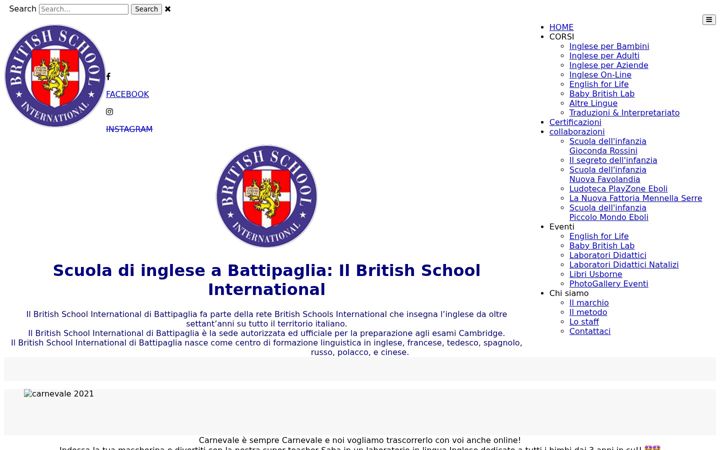Open Inglese per Bambini course page

click(x=609, y=46)
